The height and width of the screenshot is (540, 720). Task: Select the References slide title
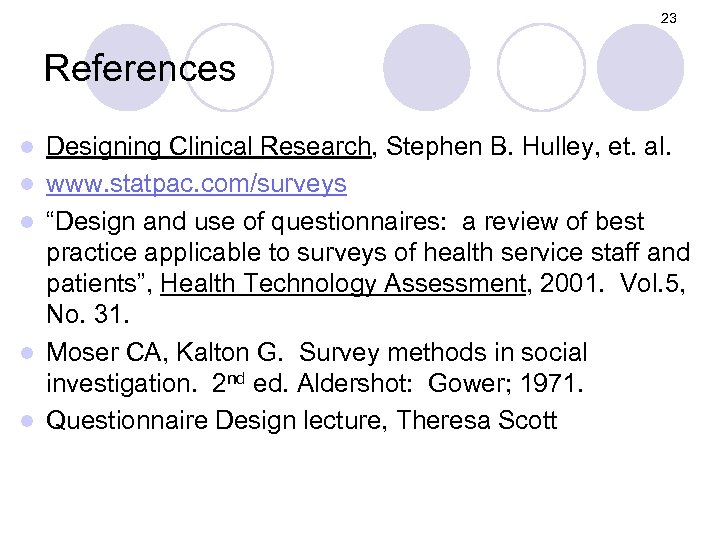tap(140, 68)
